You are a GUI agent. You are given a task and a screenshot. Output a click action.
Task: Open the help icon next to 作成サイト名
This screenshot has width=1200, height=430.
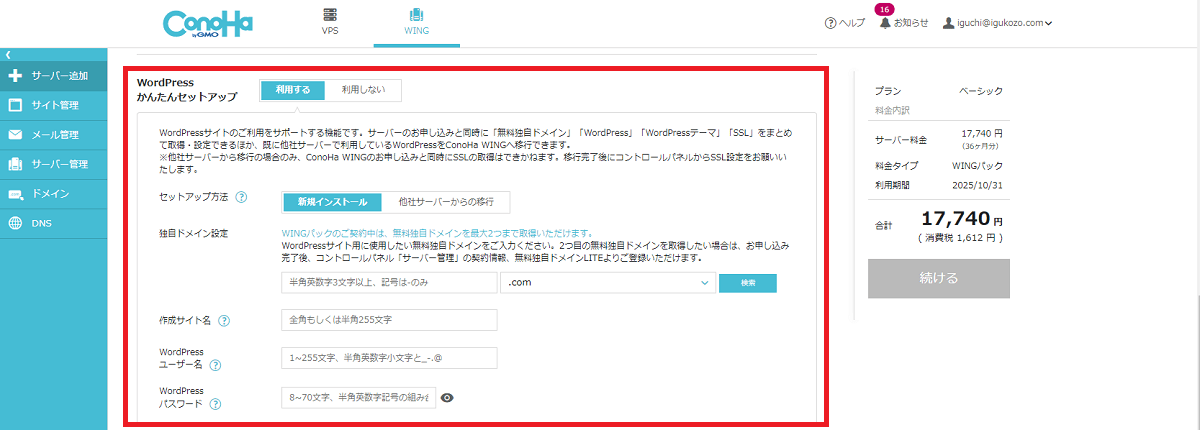224,321
